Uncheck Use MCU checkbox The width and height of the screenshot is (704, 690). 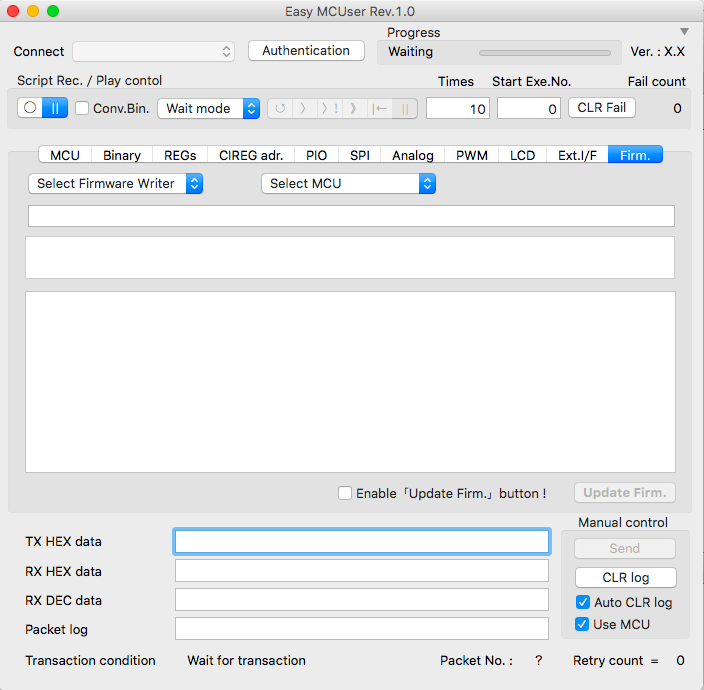[x=582, y=624]
